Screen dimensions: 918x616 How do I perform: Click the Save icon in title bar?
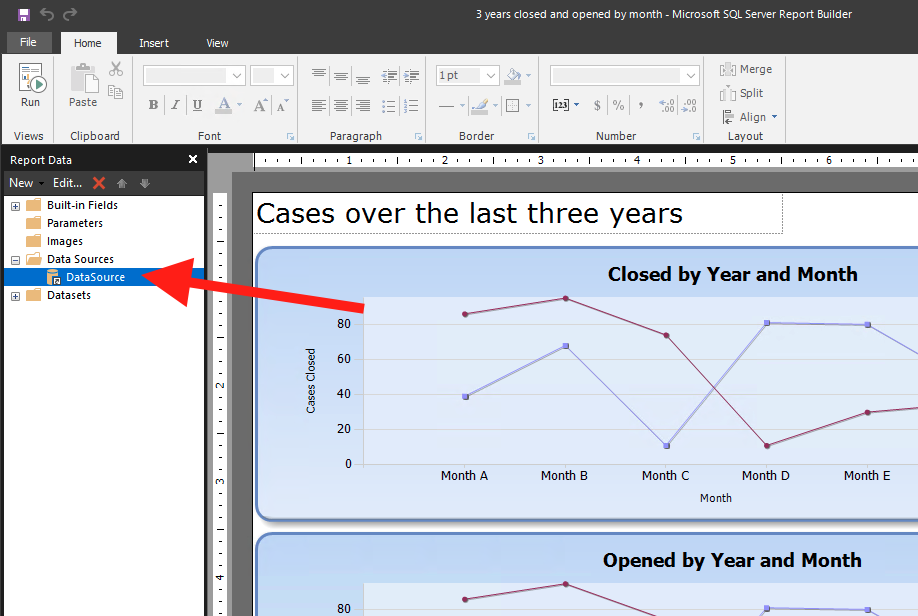click(x=24, y=15)
